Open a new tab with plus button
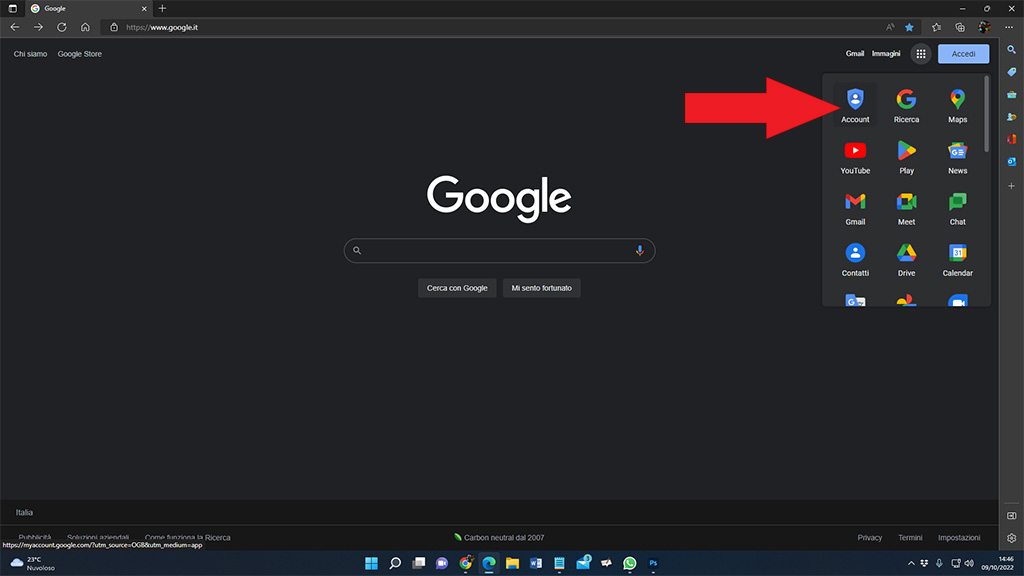 (163, 8)
